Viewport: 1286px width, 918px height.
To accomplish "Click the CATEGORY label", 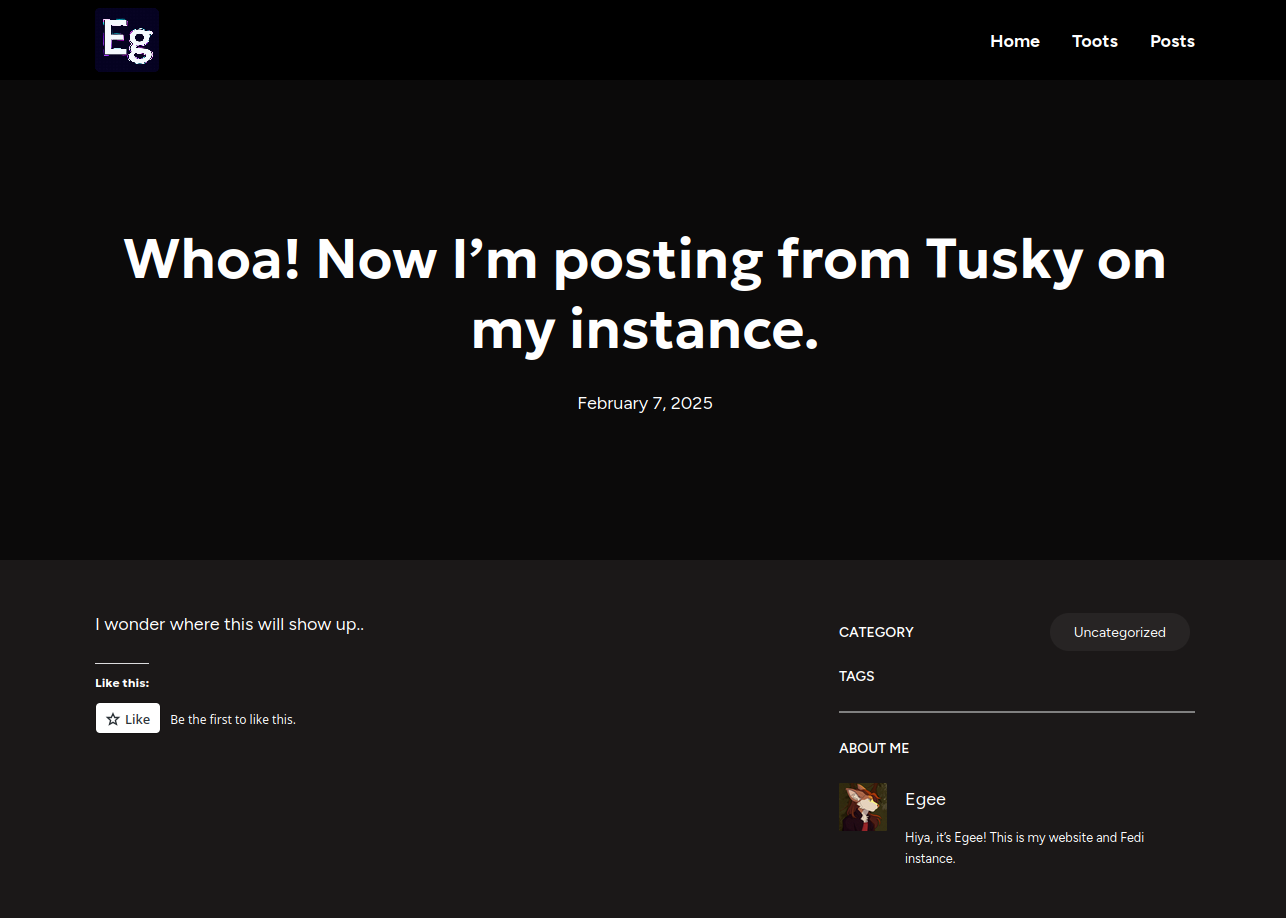I will pos(876,632).
